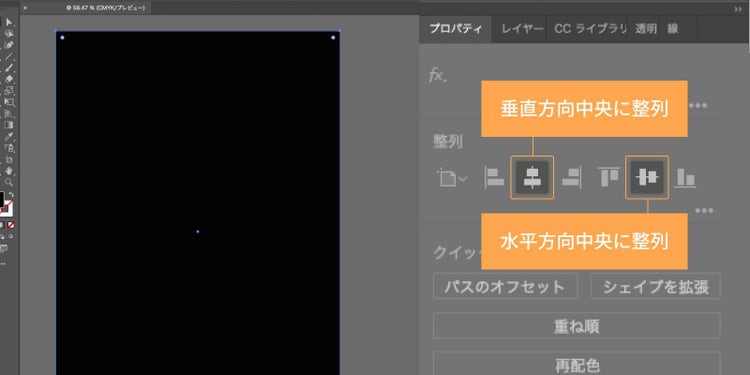Click align-center icon right of align-left

[532, 177]
